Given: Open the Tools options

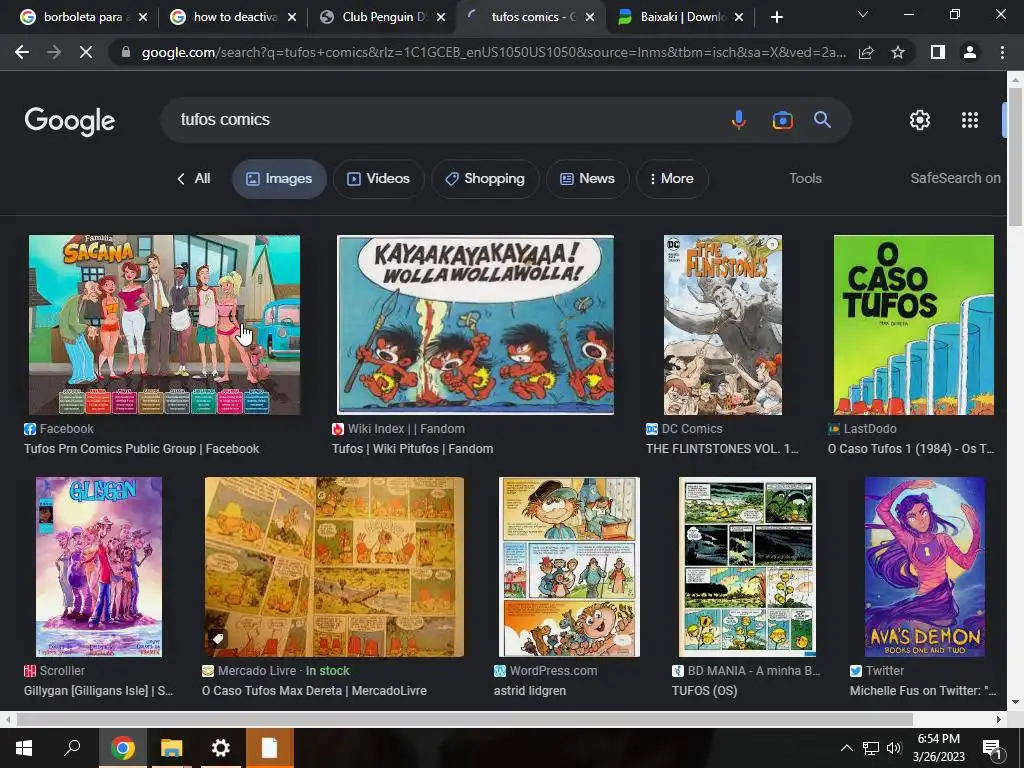Looking at the screenshot, I should point(805,178).
